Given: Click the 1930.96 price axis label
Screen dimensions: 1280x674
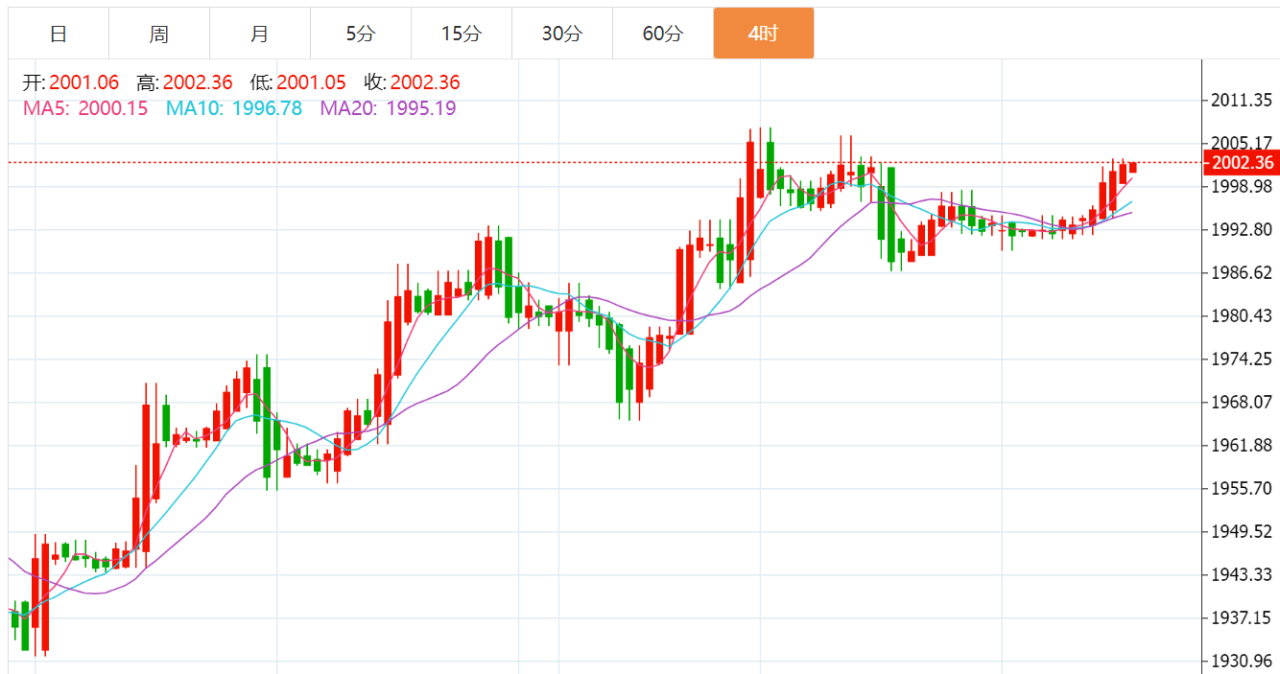Looking at the screenshot, I should pyautogui.click(x=1240, y=661).
